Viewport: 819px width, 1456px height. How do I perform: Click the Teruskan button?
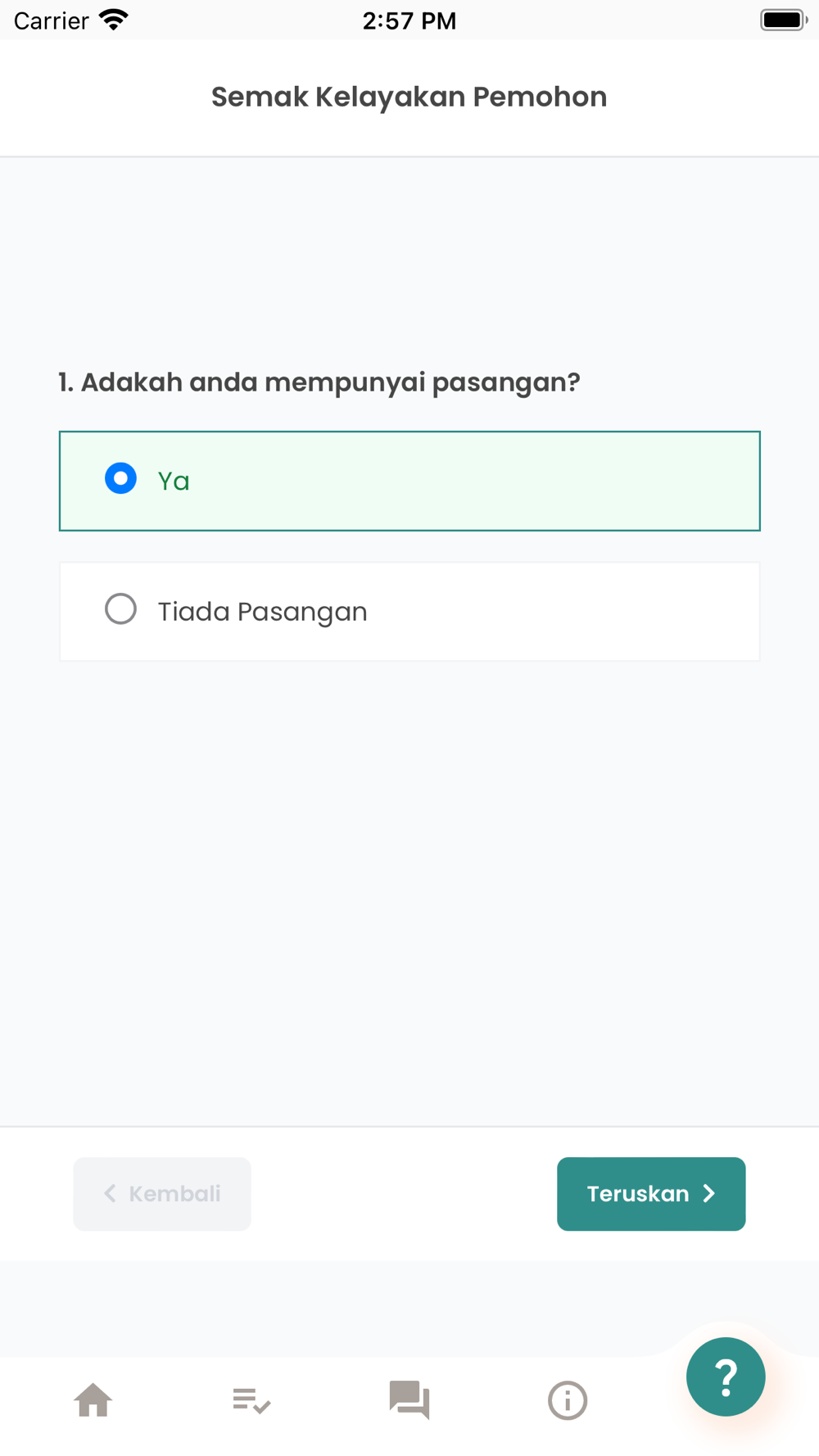coord(651,1194)
